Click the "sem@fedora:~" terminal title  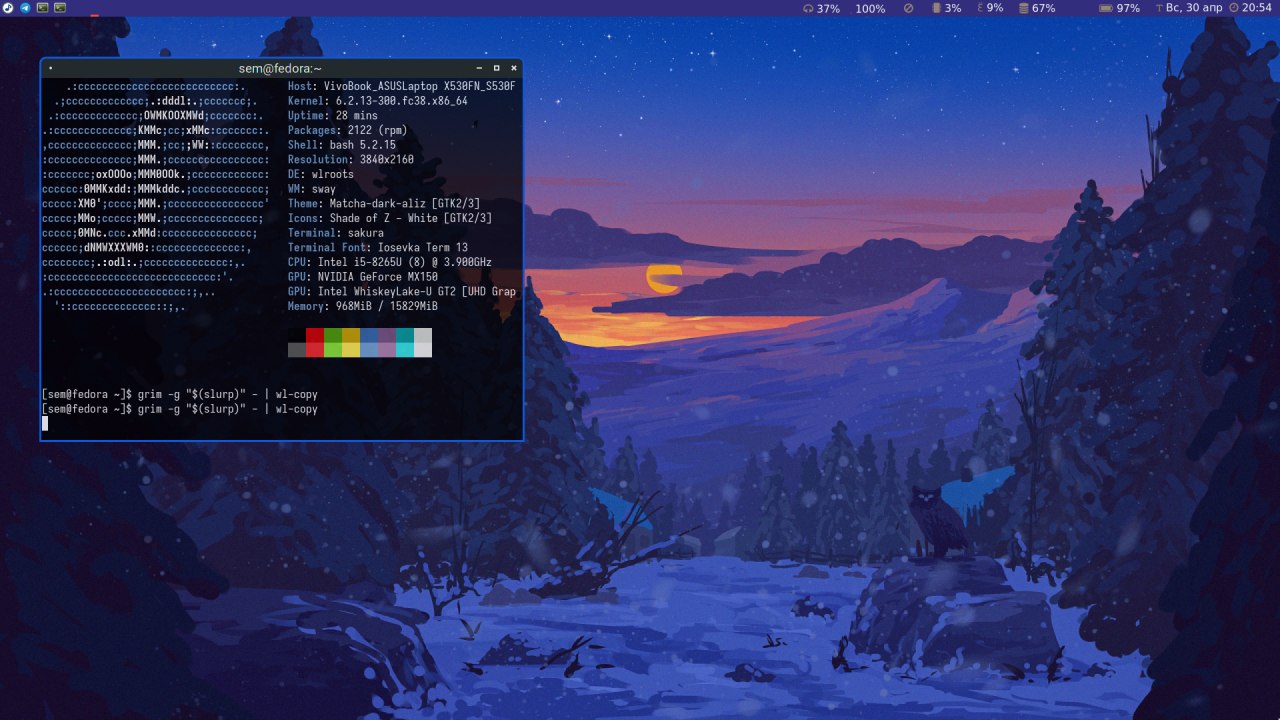pyautogui.click(x=280, y=68)
